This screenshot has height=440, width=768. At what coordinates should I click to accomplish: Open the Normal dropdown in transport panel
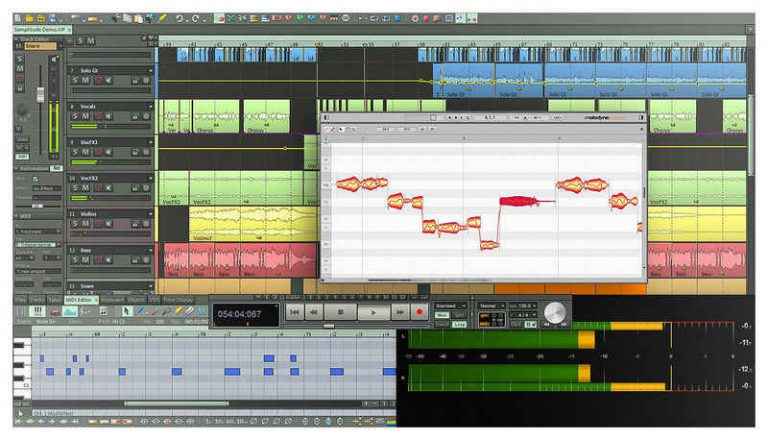[x=493, y=305]
